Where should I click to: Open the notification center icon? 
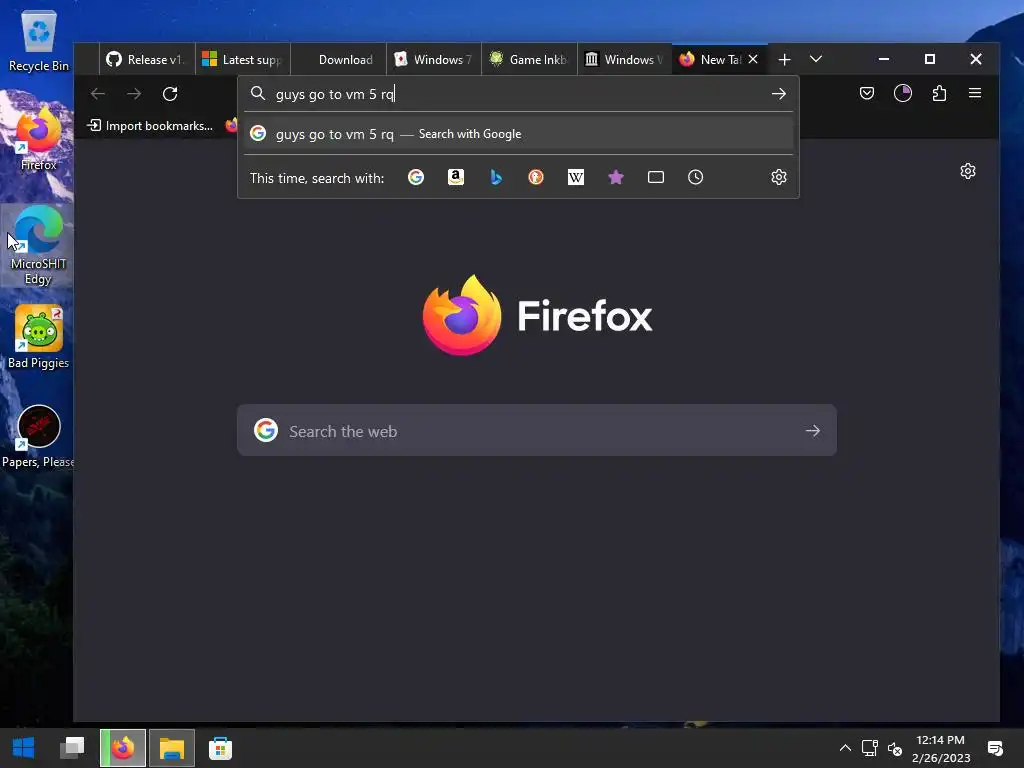[995, 748]
